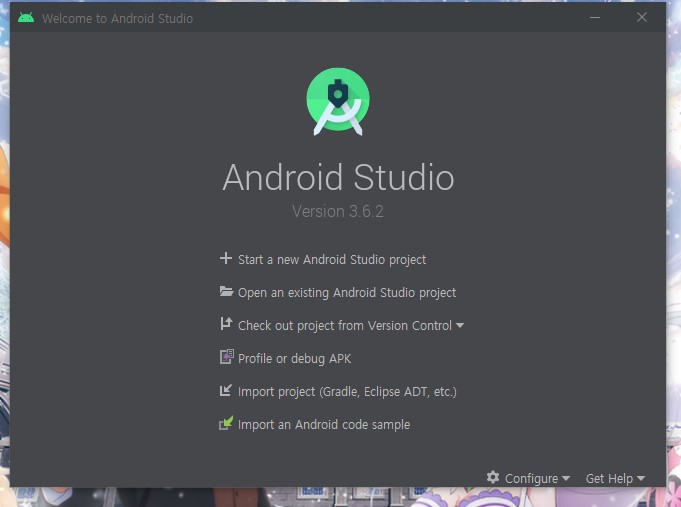This screenshot has height=507, width=681.
Task: Click the Version Control checkout icon
Action: tap(226, 324)
